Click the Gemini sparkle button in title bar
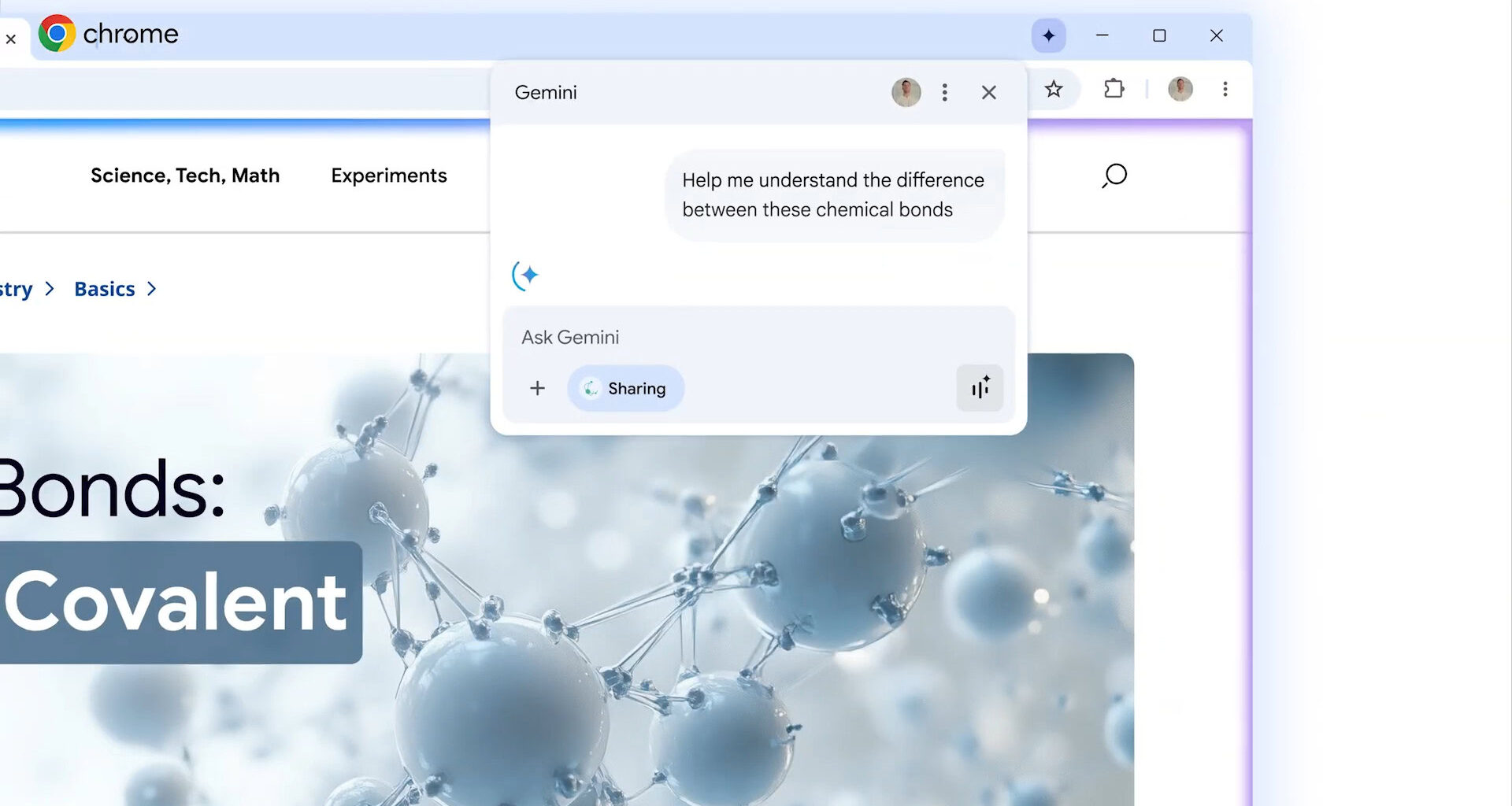This screenshot has height=806, width=1512. (x=1048, y=36)
